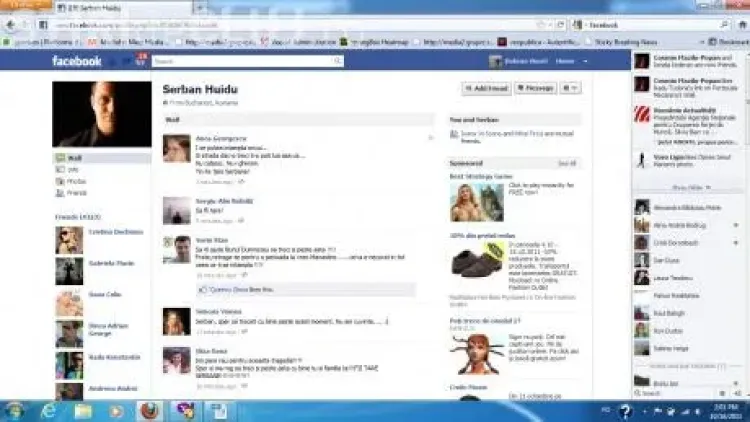Open Windows Explorer folder in taskbar
Viewport: 750px width, 422px height.
coord(83,410)
